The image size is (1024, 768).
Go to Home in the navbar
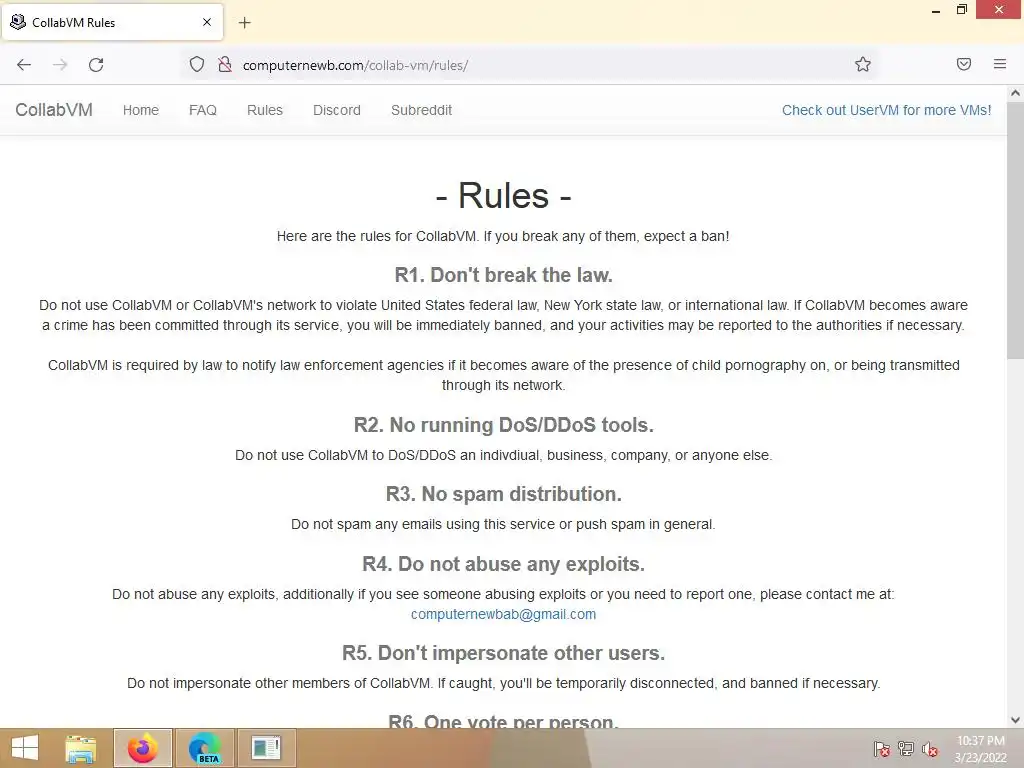pos(140,110)
